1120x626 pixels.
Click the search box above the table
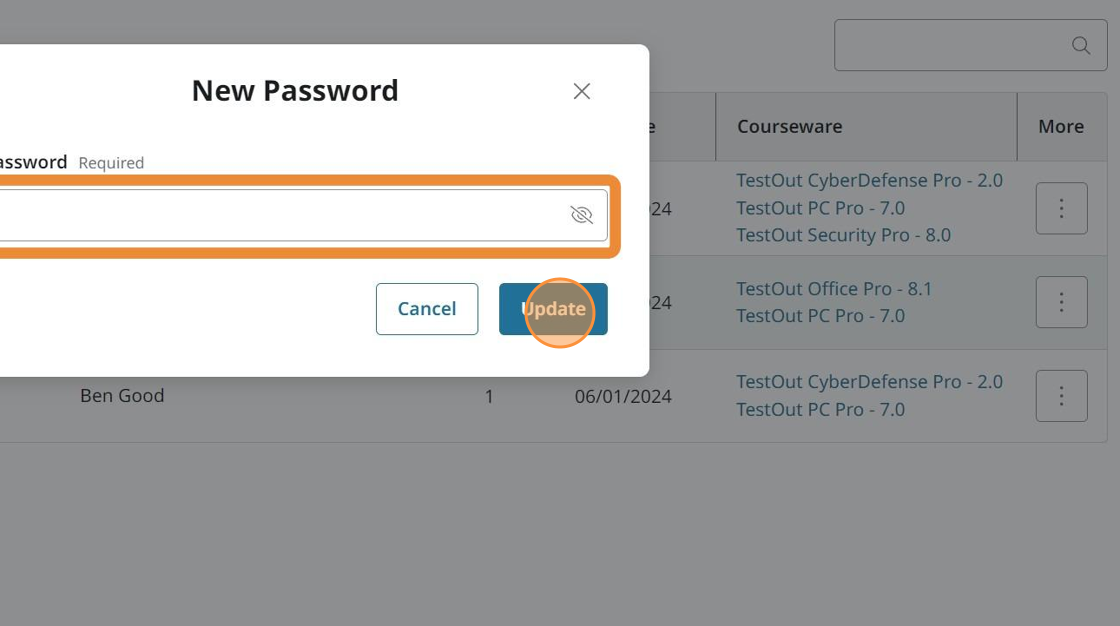(950, 45)
